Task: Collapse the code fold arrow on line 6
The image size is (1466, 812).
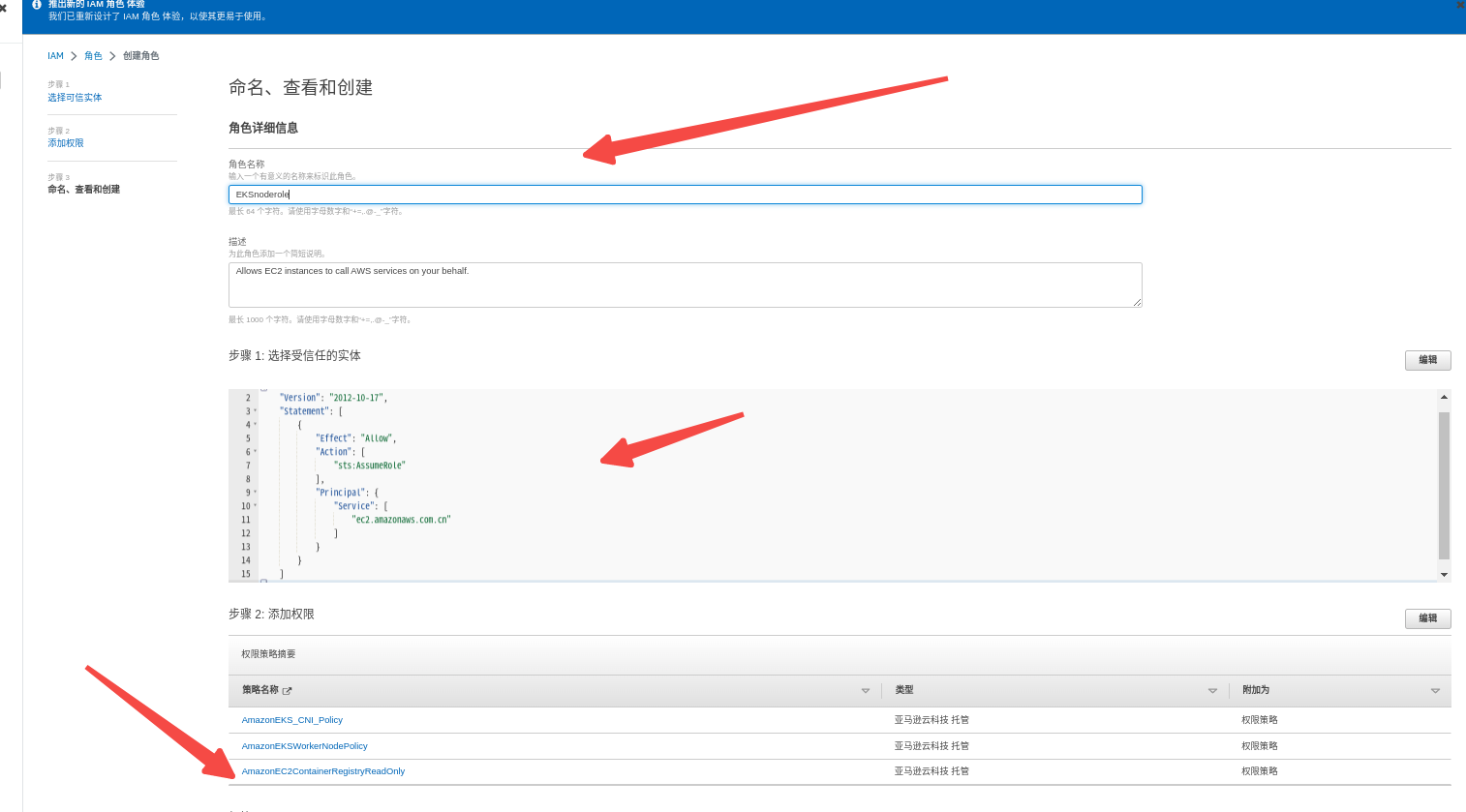Action: [x=256, y=452]
